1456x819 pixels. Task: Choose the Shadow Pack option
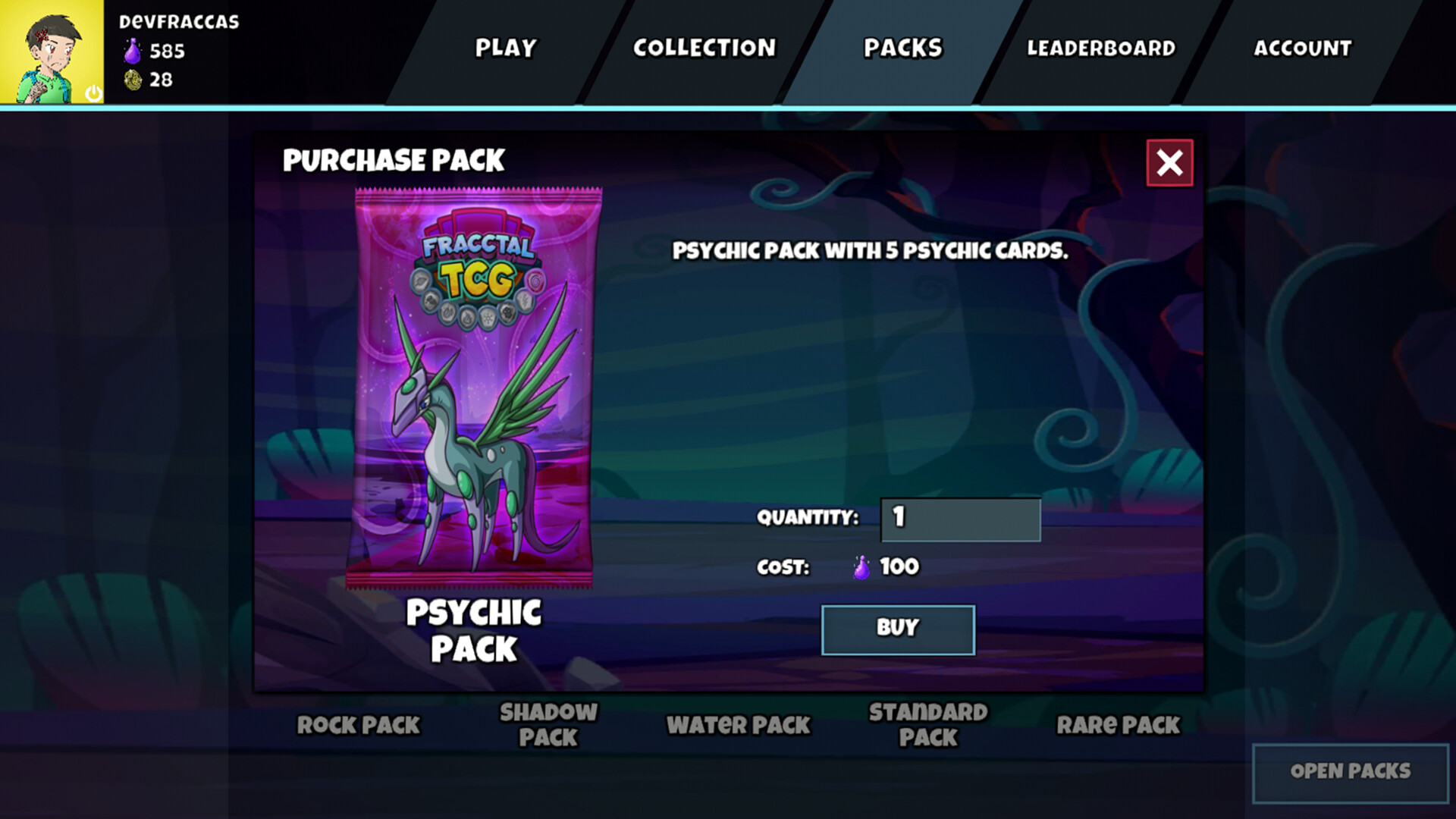tap(548, 724)
